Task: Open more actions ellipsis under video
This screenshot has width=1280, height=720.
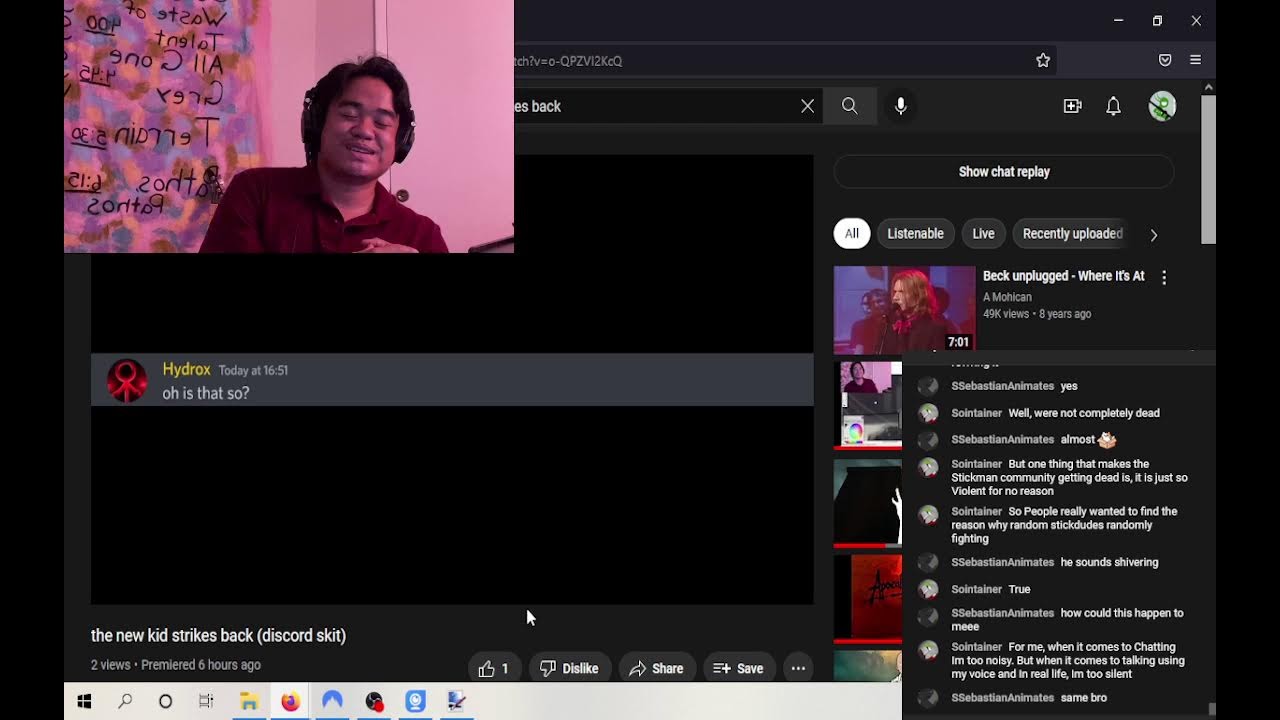Action: click(798, 668)
